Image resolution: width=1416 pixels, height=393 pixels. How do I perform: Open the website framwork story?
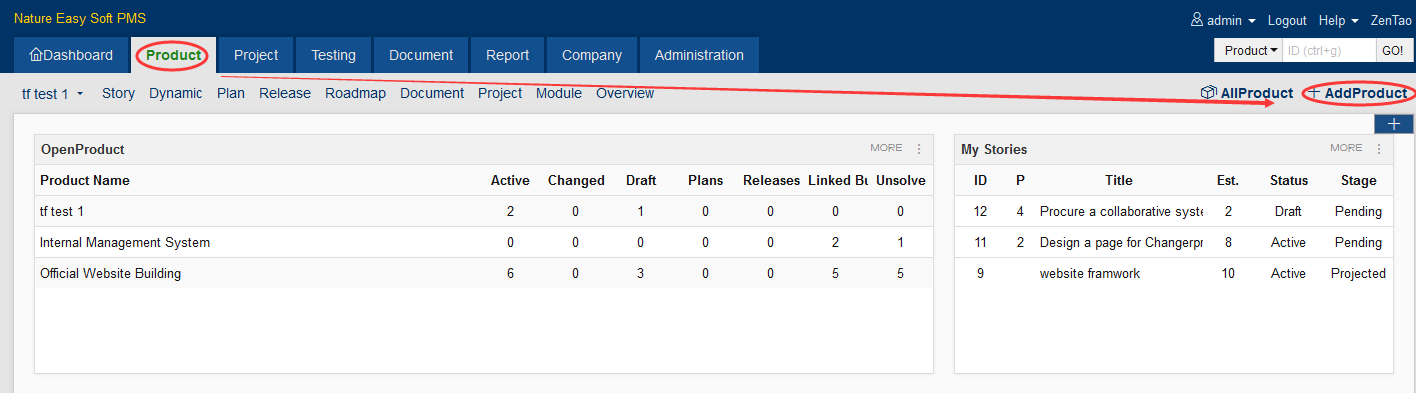pos(1090,273)
